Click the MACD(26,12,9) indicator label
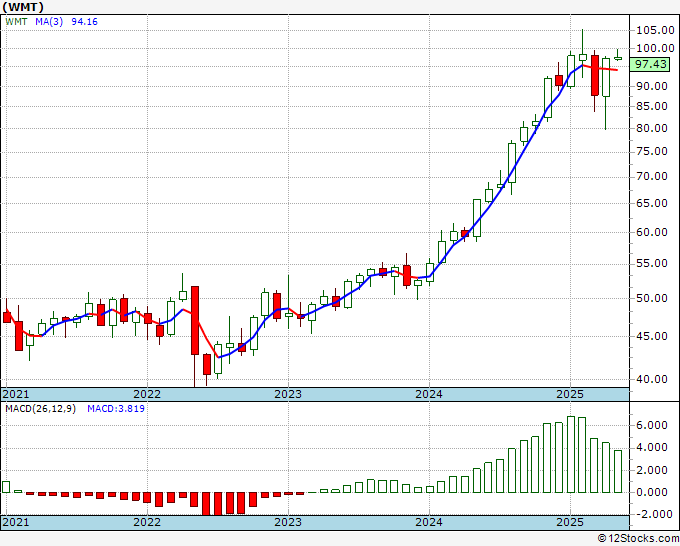Image resolution: width=680 pixels, height=546 pixels. click(x=40, y=409)
